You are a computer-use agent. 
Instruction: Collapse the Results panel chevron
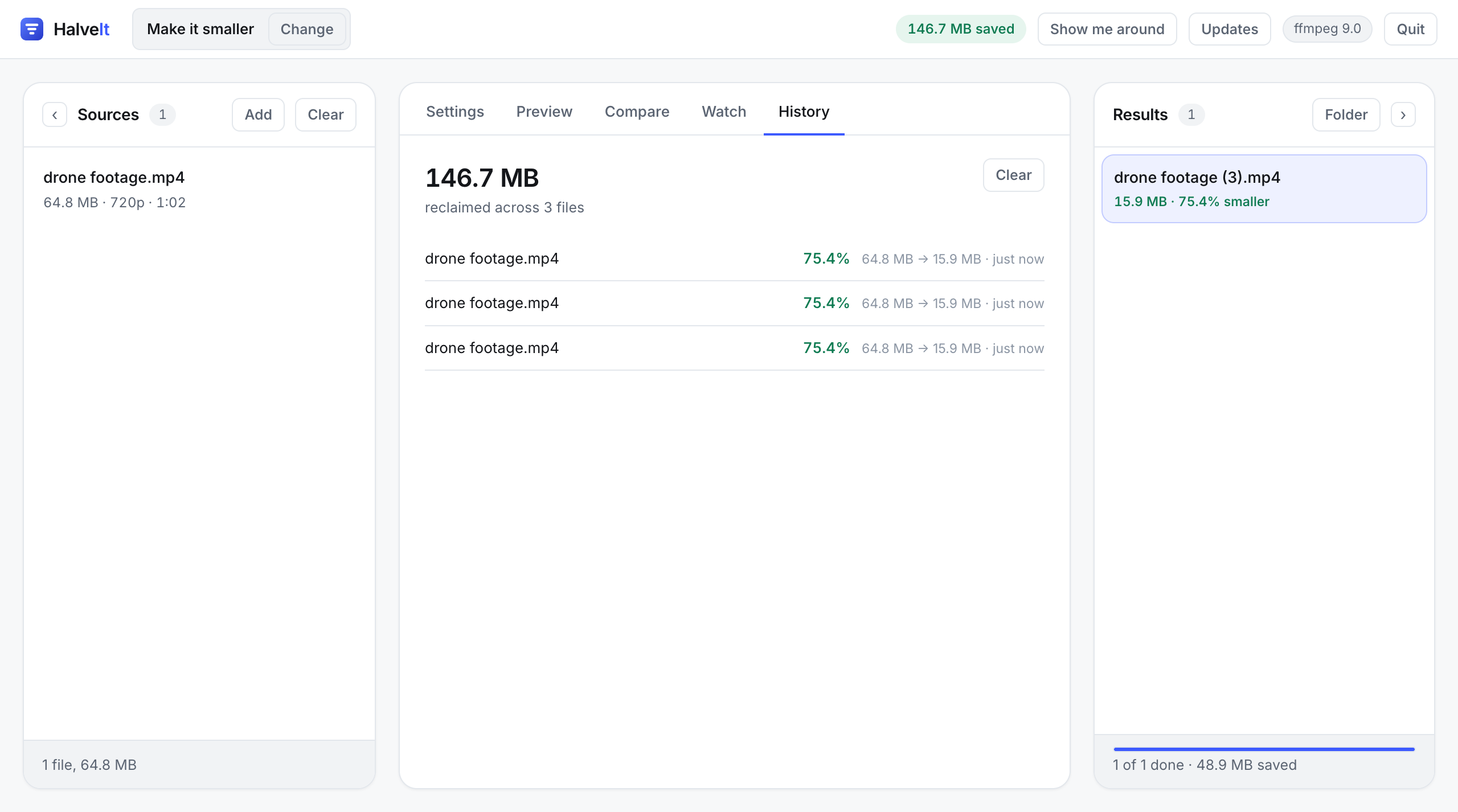pyautogui.click(x=1403, y=114)
